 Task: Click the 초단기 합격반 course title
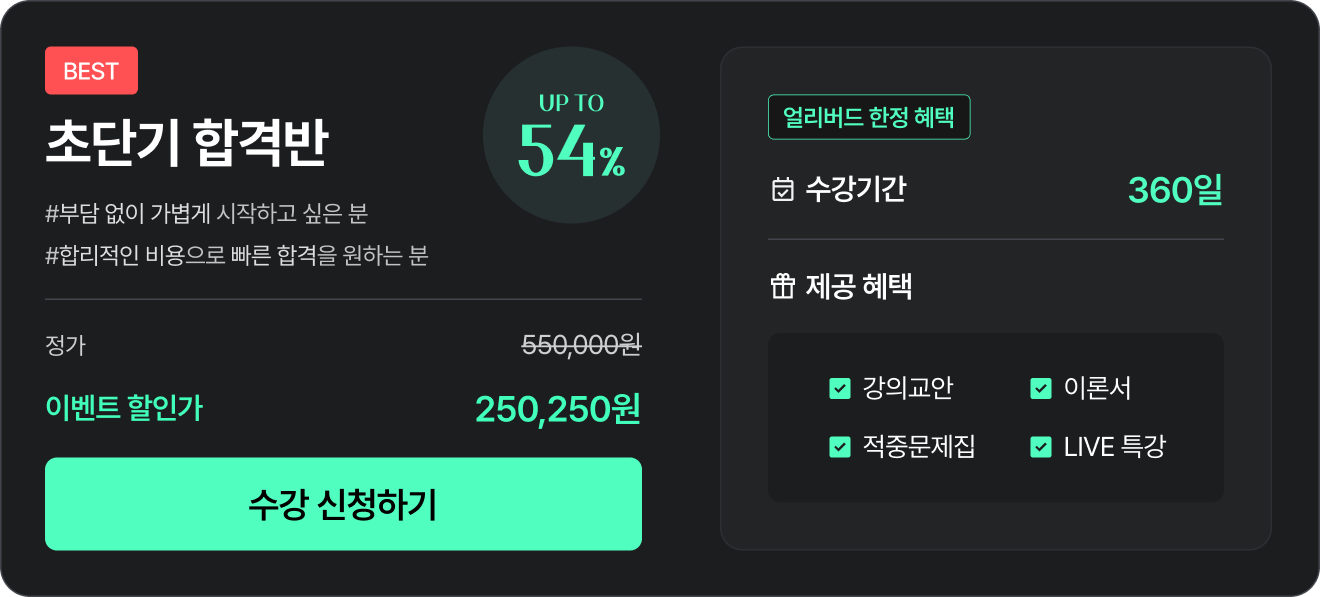(x=187, y=145)
